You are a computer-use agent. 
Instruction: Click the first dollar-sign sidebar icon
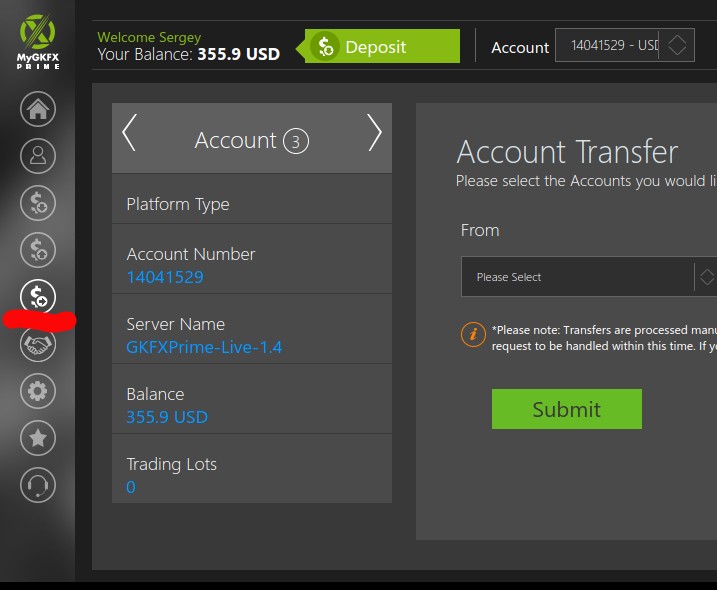point(38,203)
